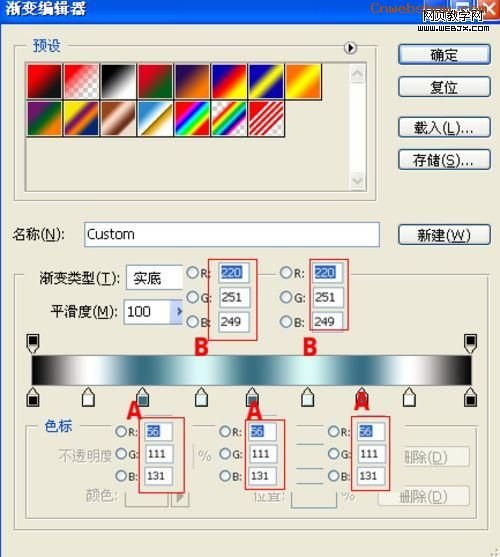Select the R radio button above gradient bar left
The width and height of the screenshot is (500, 557).
pos(192,272)
